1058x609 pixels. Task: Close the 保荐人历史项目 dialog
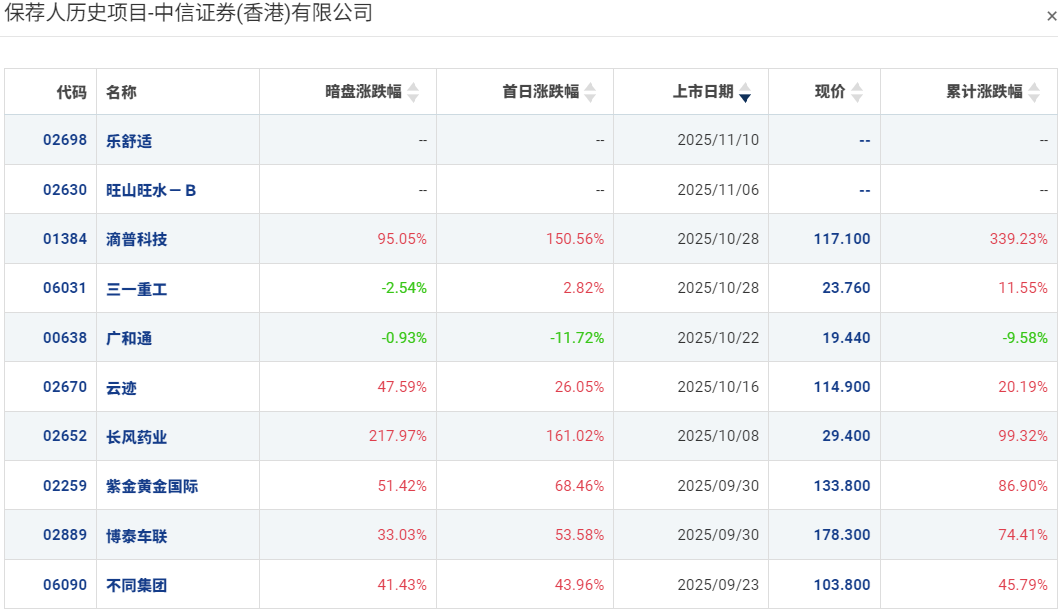pos(1051,16)
